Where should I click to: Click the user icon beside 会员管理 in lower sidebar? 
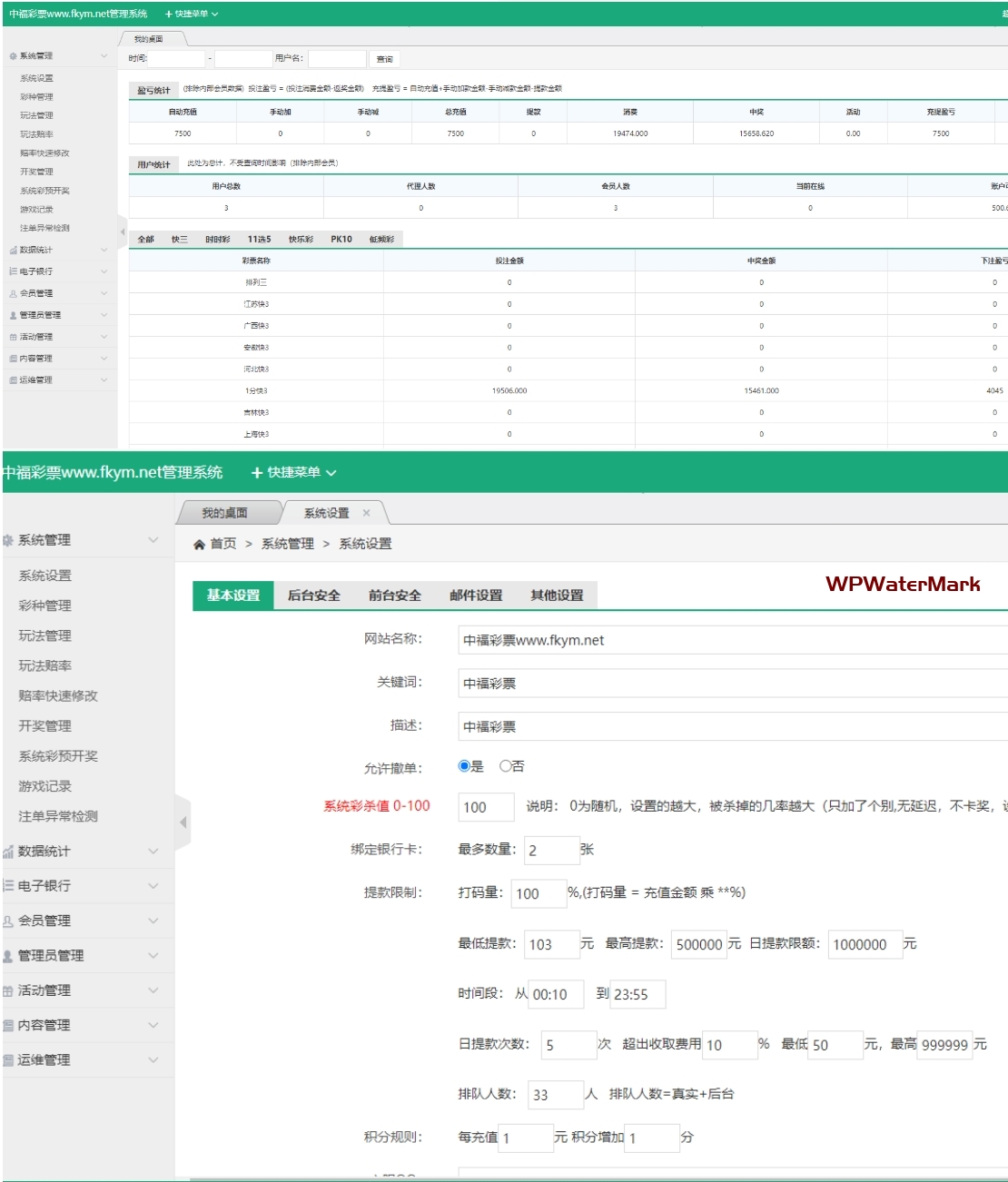8,921
